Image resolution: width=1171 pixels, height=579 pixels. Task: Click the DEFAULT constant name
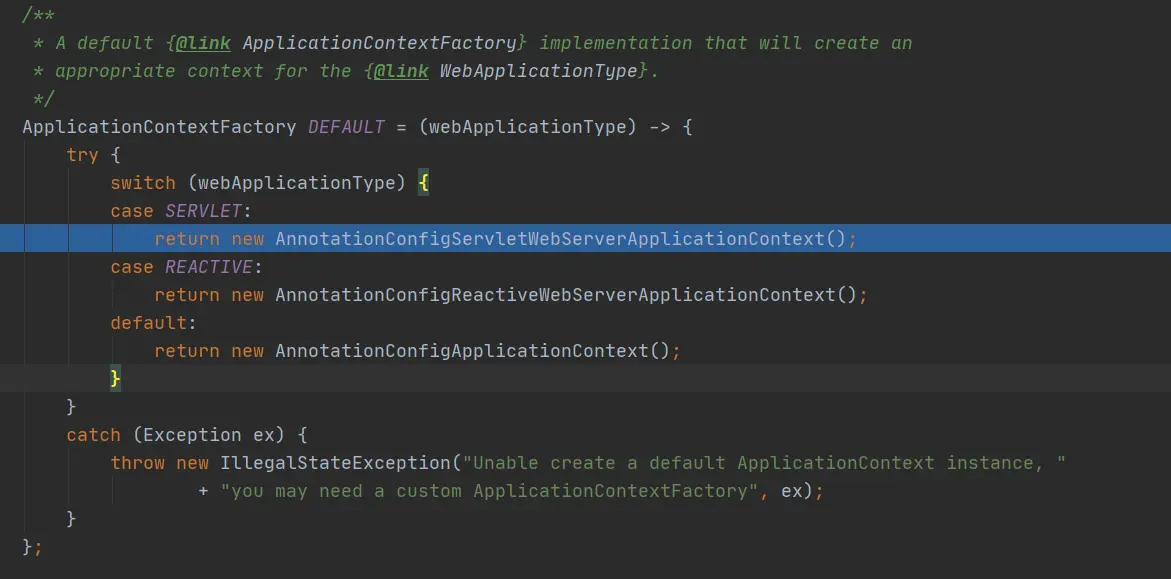pyautogui.click(x=346, y=127)
